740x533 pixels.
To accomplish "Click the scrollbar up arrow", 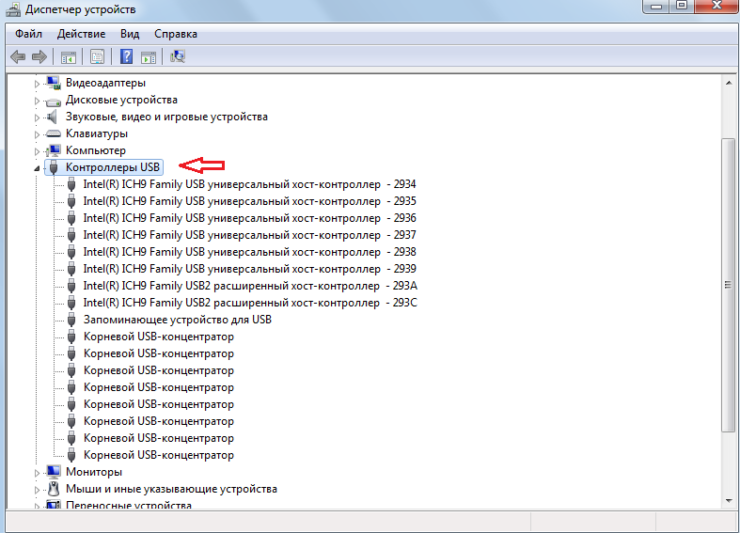I will pos(729,83).
